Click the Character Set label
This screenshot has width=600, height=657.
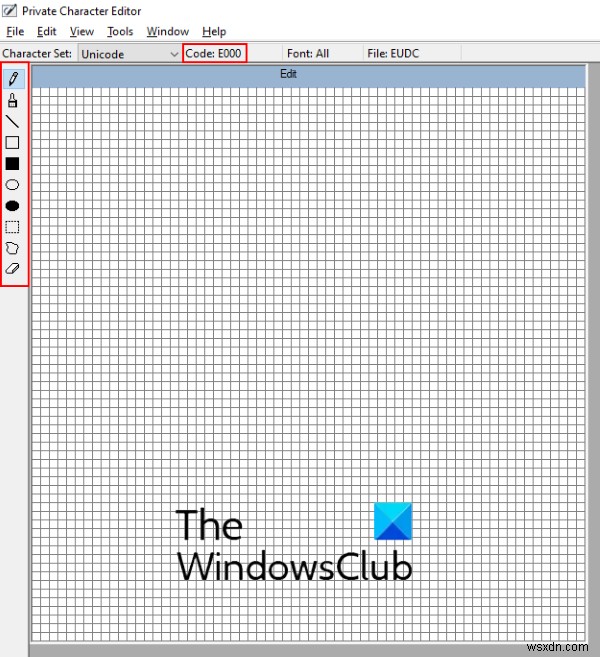[x=37, y=53]
